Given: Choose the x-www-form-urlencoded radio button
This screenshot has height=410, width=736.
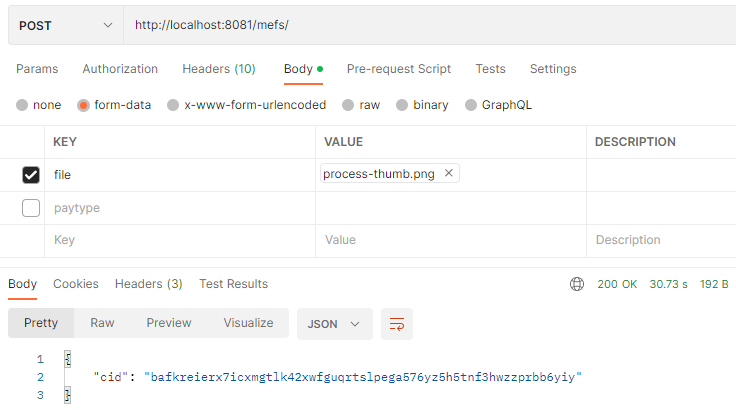Looking at the screenshot, I should click(x=173, y=105).
